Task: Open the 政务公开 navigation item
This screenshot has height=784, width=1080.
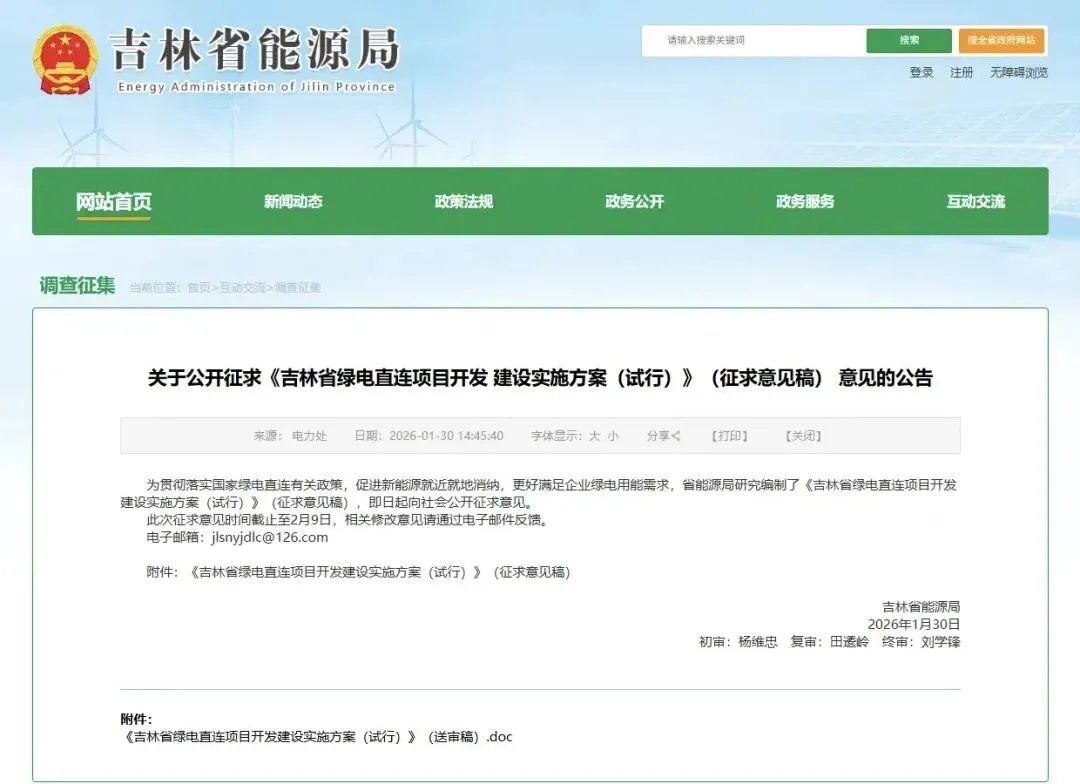Action: pyautogui.click(x=634, y=202)
